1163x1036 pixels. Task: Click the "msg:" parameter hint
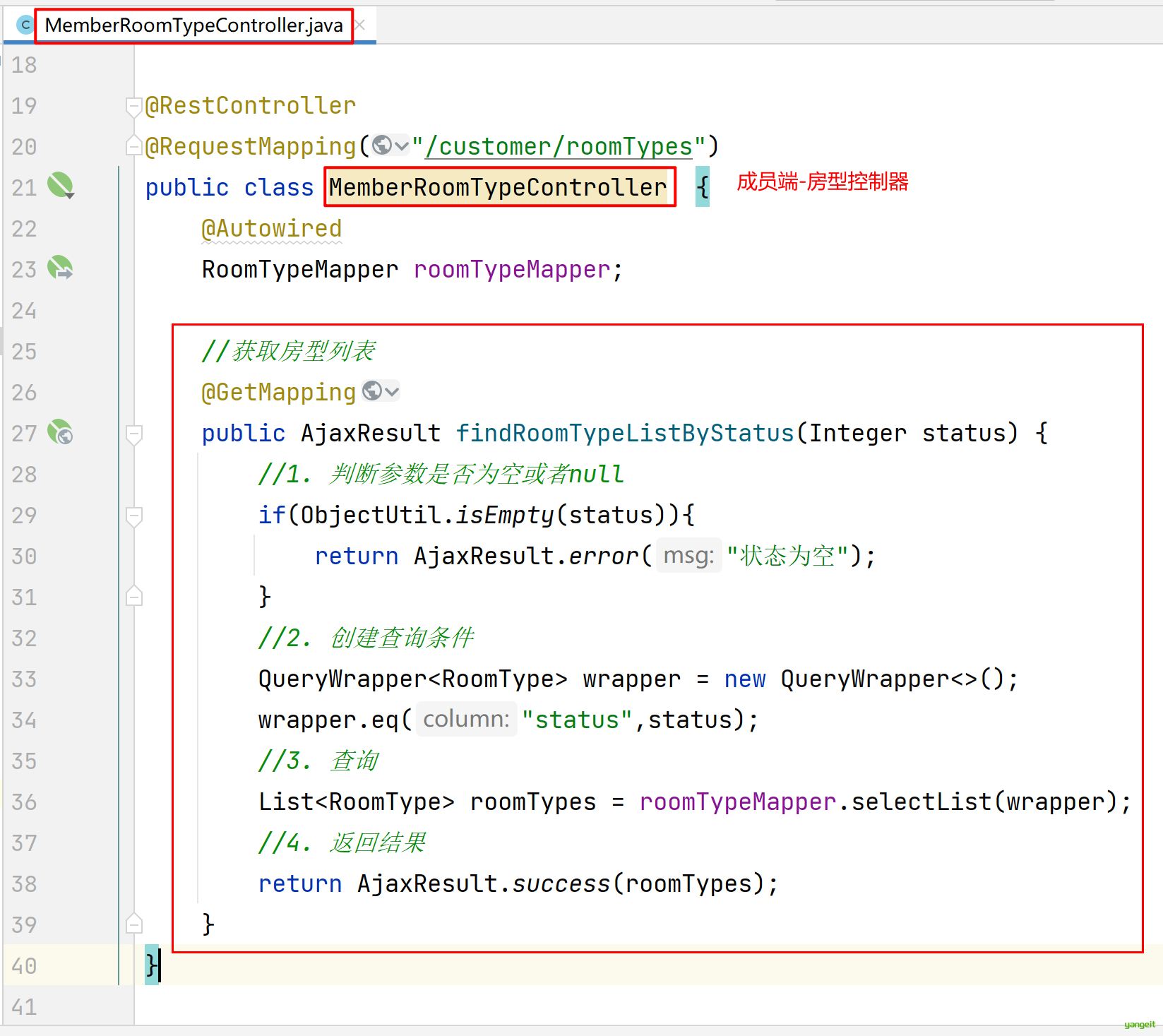(x=689, y=556)
